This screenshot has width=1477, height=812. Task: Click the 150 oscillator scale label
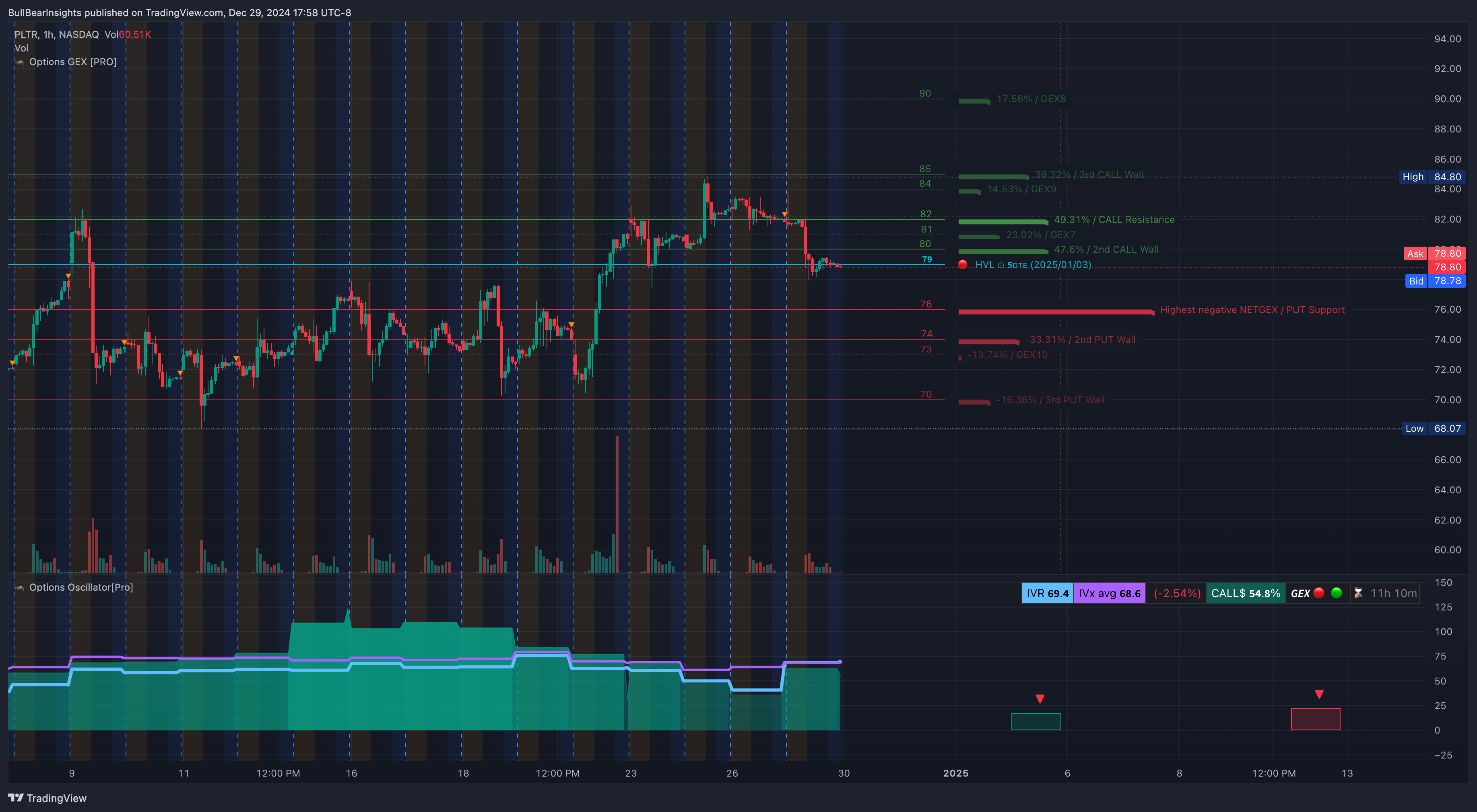click(x=1443, y=583)
